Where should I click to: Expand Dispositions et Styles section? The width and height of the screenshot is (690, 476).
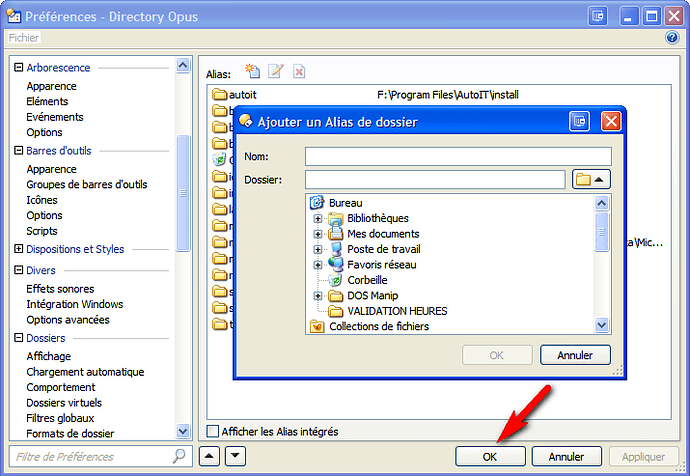click(x=18, y=249)
